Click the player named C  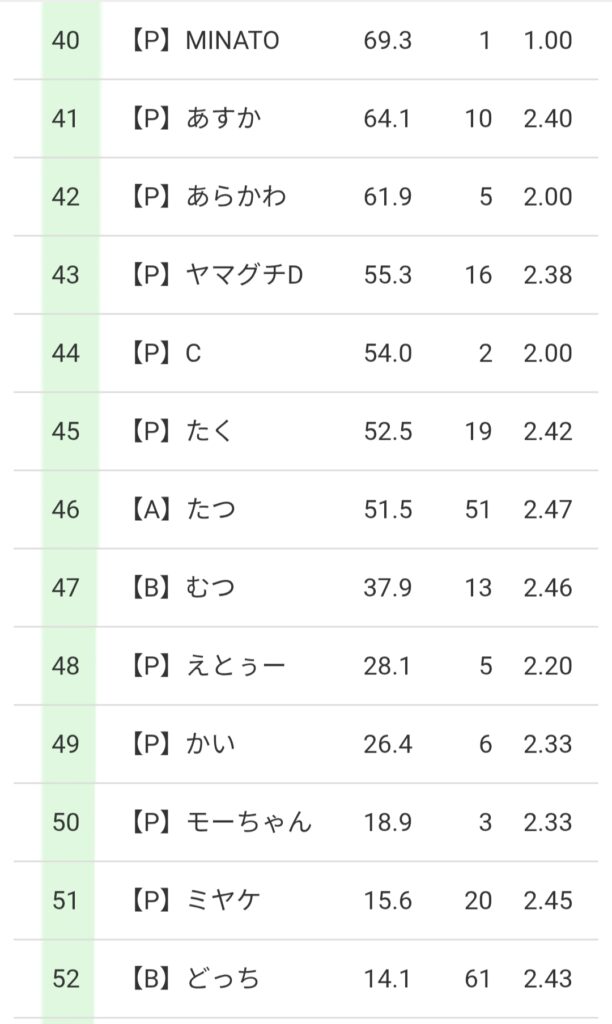coord(193,353)
